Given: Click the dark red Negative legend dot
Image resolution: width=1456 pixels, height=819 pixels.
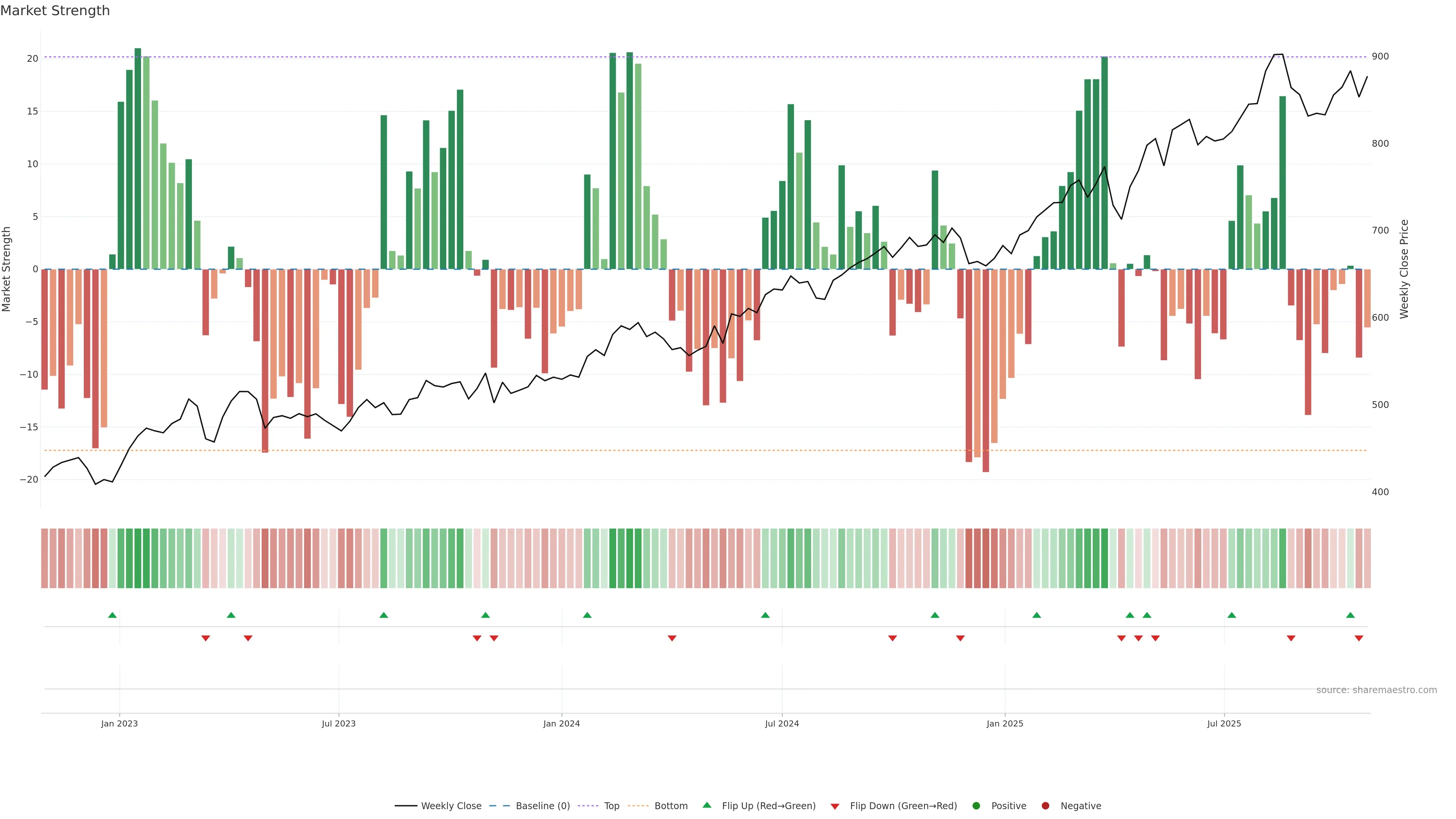Looking at the screenshot, I should coord(1045,806).
